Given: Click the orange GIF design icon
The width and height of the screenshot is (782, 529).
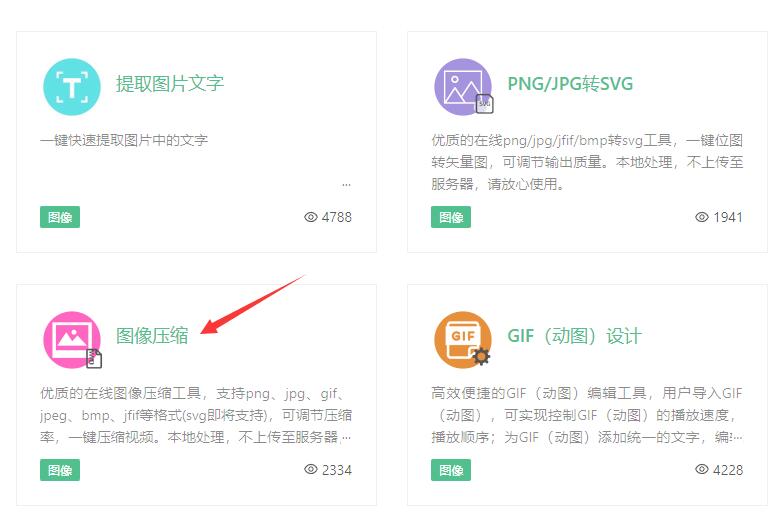Looking at the screenshot, I should click(x=463, y=340).
